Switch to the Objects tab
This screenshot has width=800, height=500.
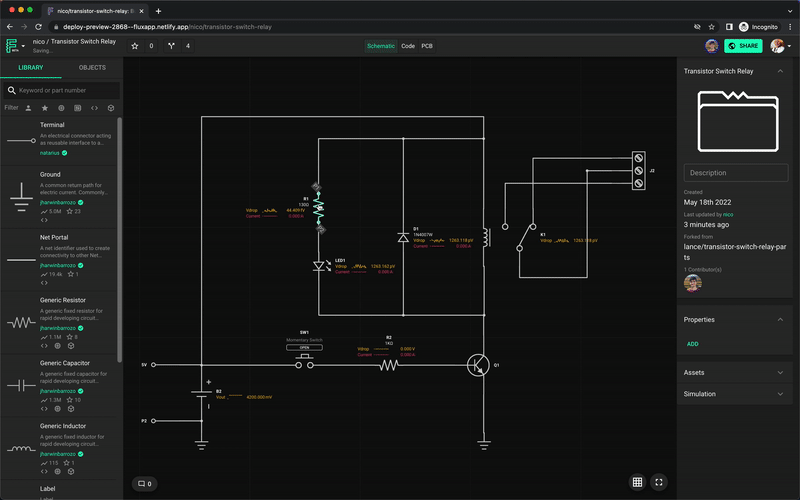(92, 67)
